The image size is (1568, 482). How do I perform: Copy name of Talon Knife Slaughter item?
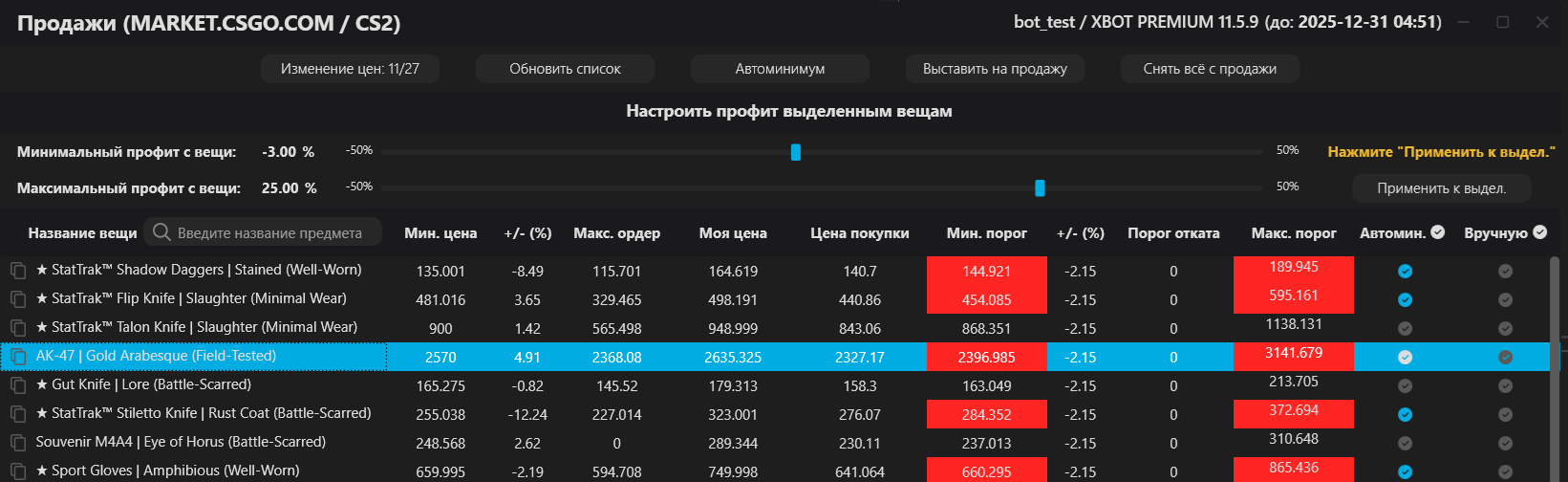18,328
